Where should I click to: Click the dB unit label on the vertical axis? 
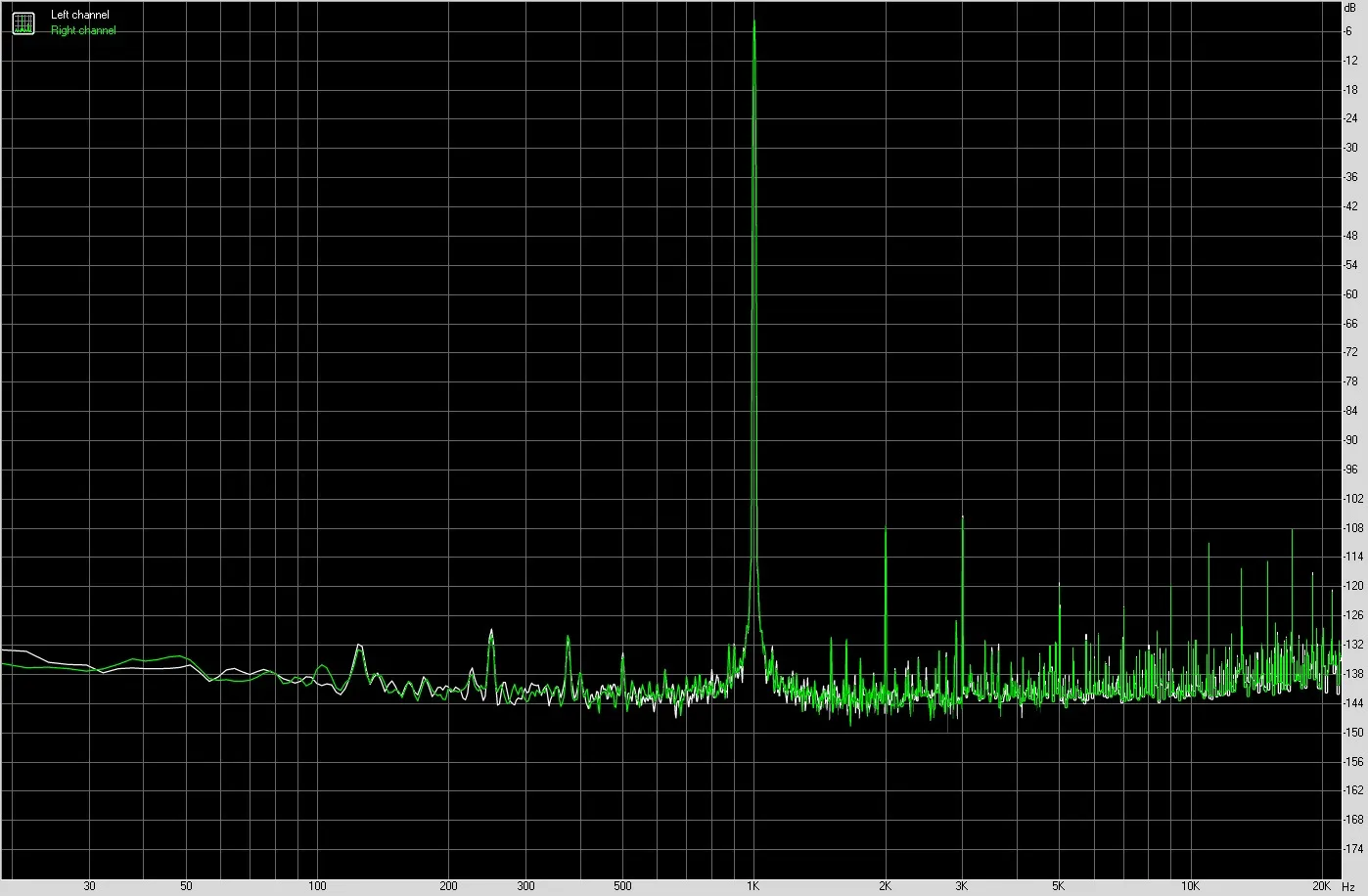pyautogui.click(x=1351, y=7)
